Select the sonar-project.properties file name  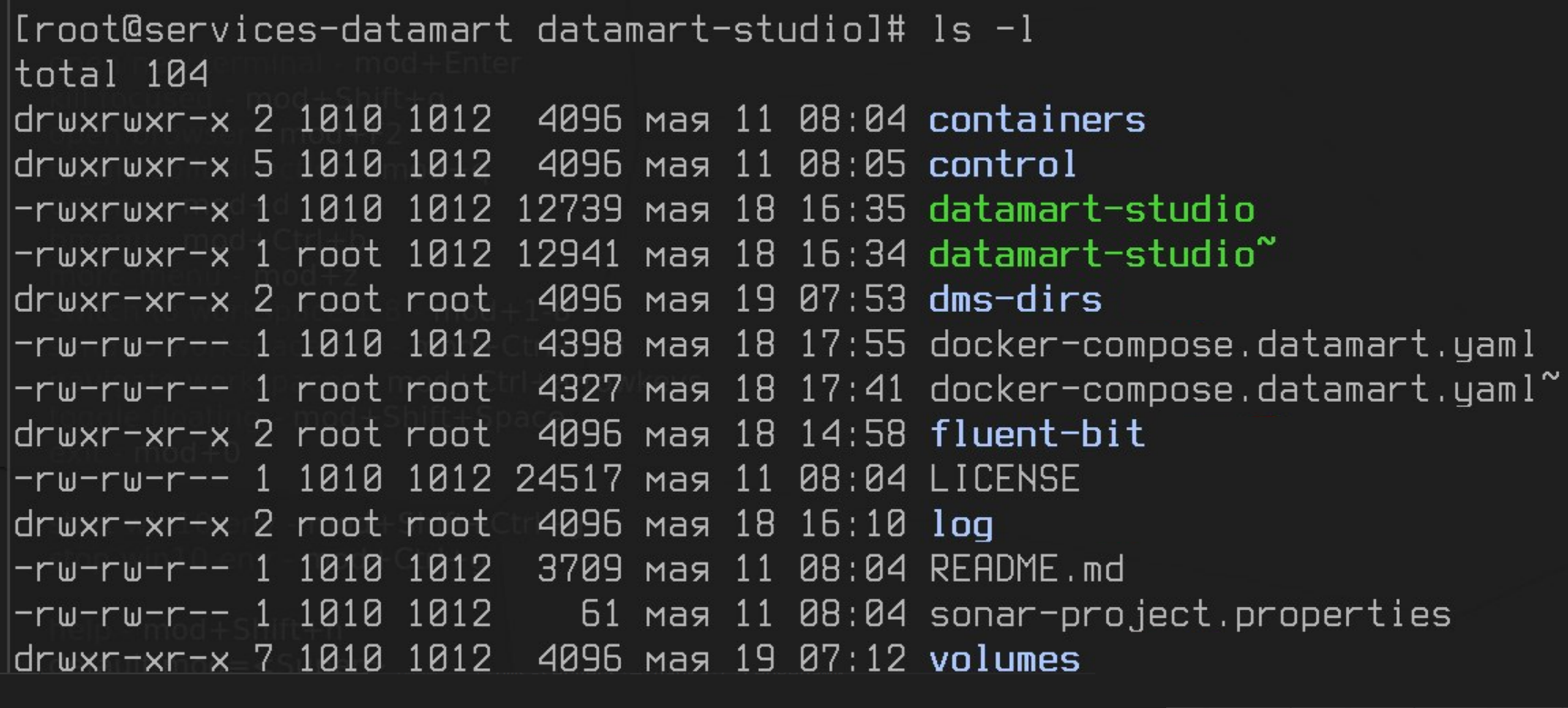pos(1189,614)
